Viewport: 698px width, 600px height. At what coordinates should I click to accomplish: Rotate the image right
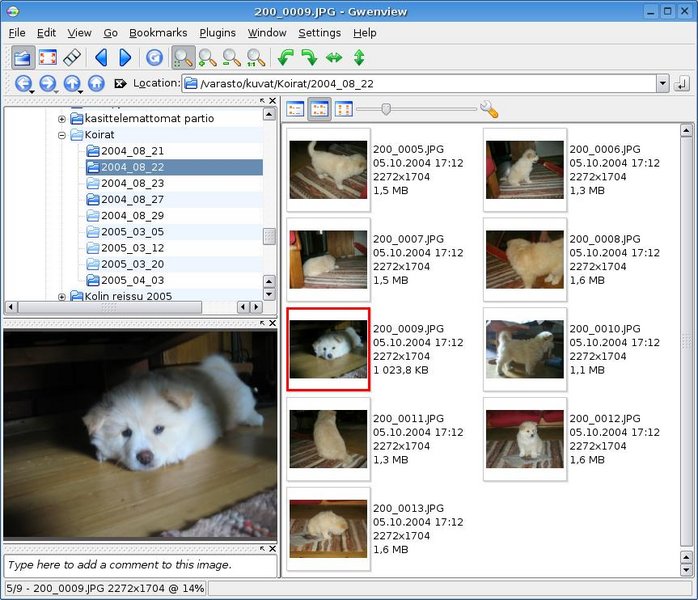[x=310, y=58]
